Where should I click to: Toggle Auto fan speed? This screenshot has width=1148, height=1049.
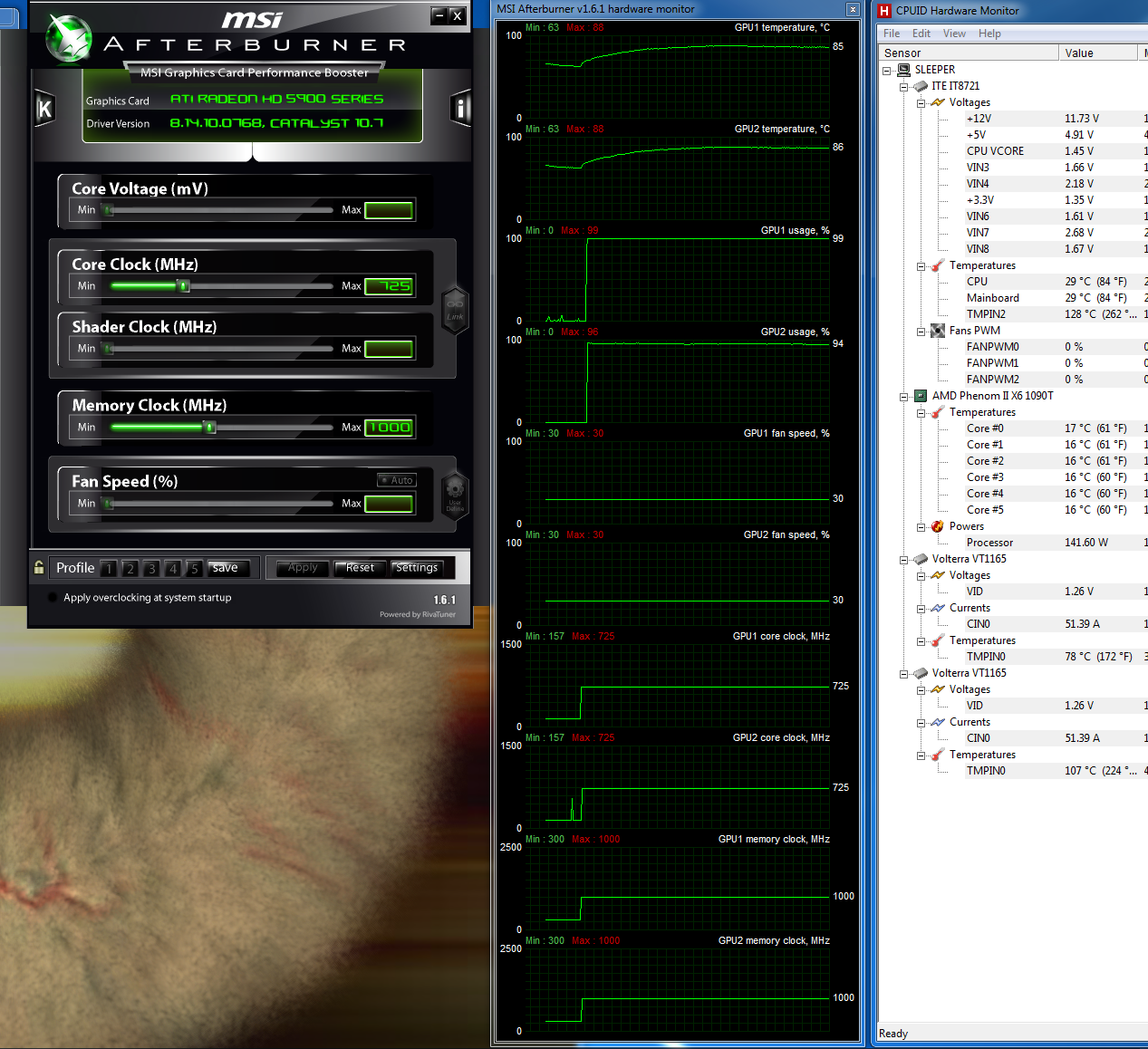pyautogui.click(x=397, y=480)
